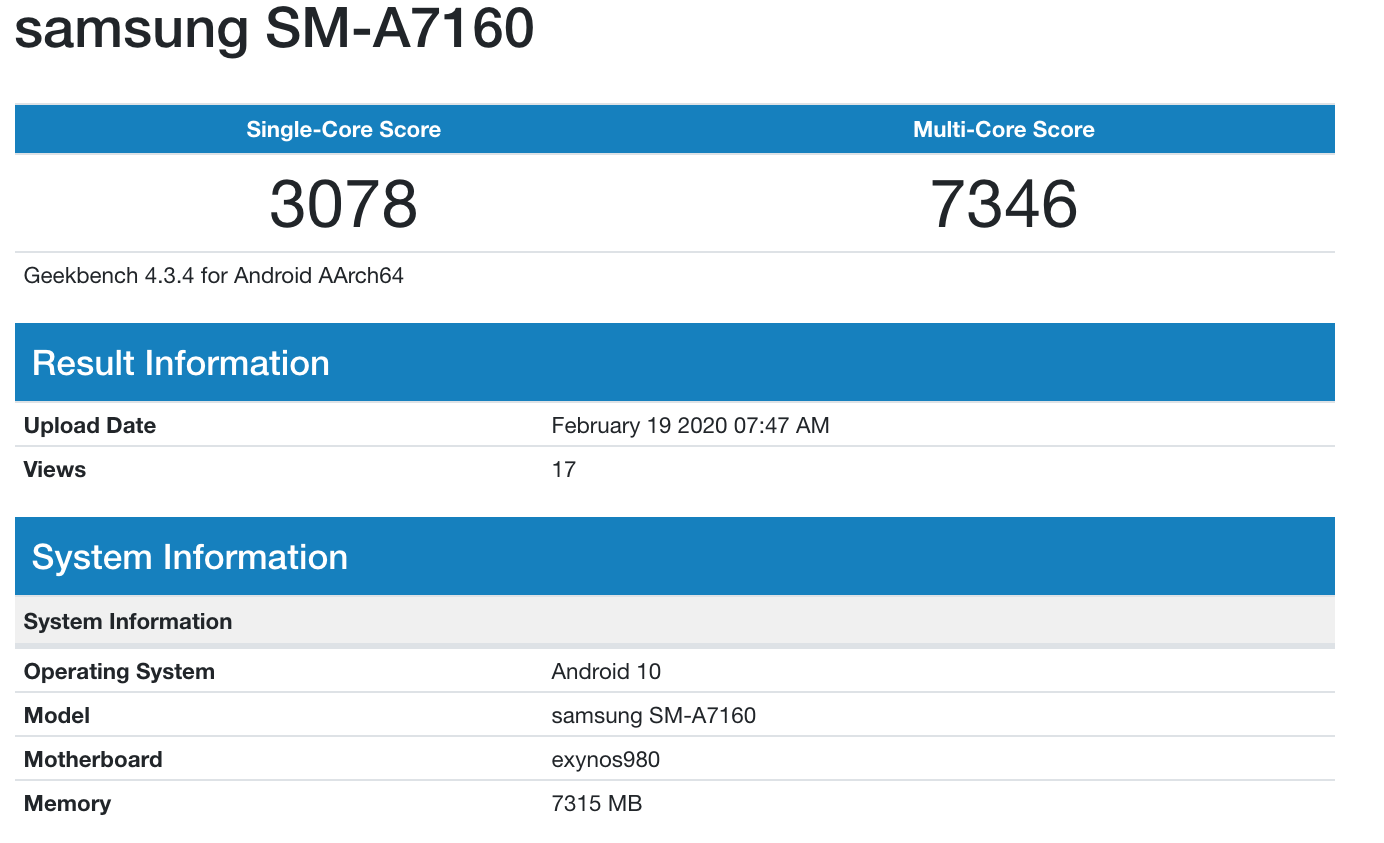Viewport: 1384px width, 843px height.
Task: Click the exynos980 motherboard value
Action: point(605,760)
